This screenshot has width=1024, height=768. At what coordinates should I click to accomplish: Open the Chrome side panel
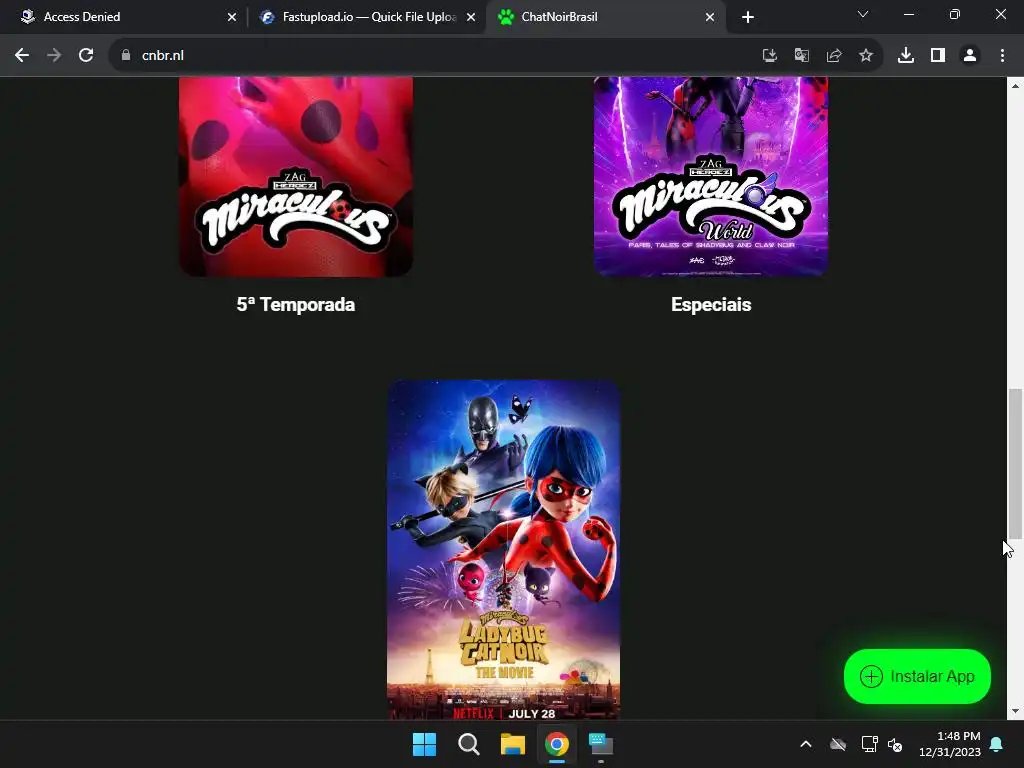click(938, 56)
